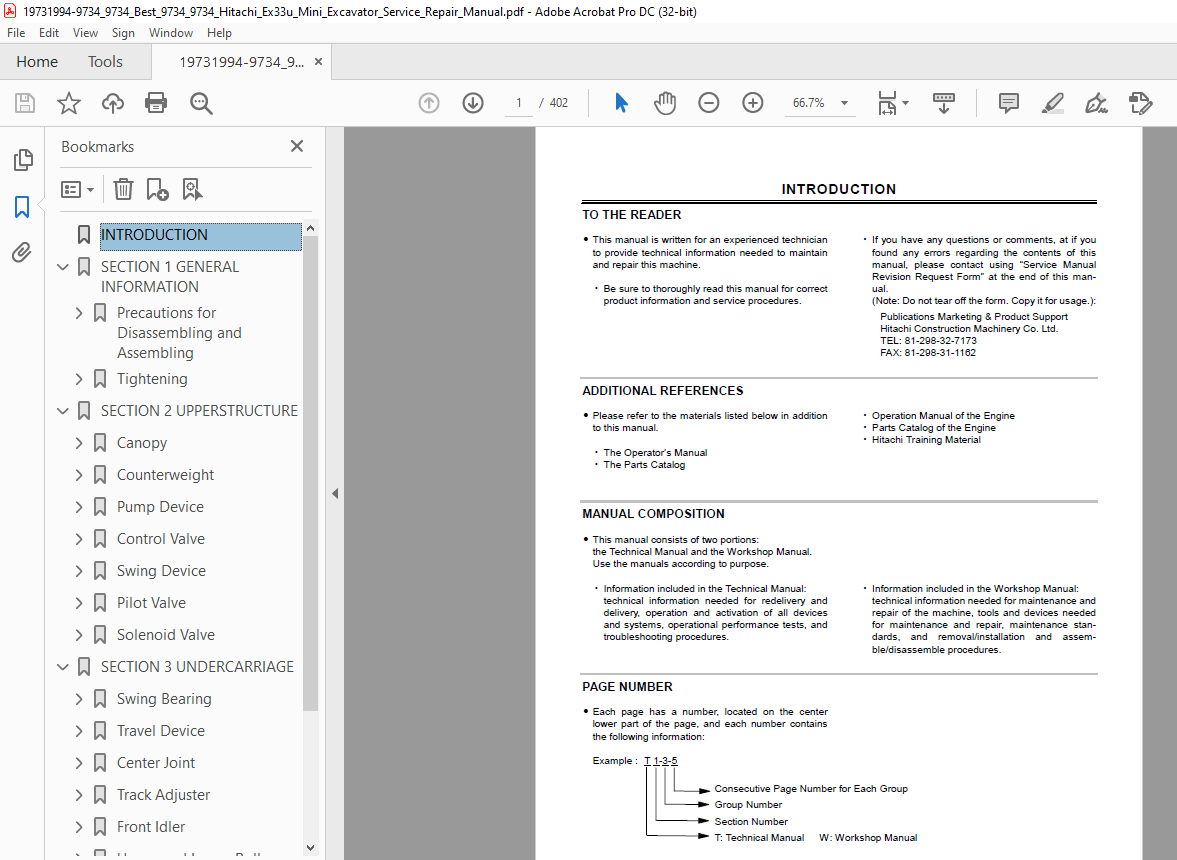Collapse SECTION 2 UPPERSTRUCTURE bookmark
Screen dimensions: 1177x860
(x=63, y=411)
